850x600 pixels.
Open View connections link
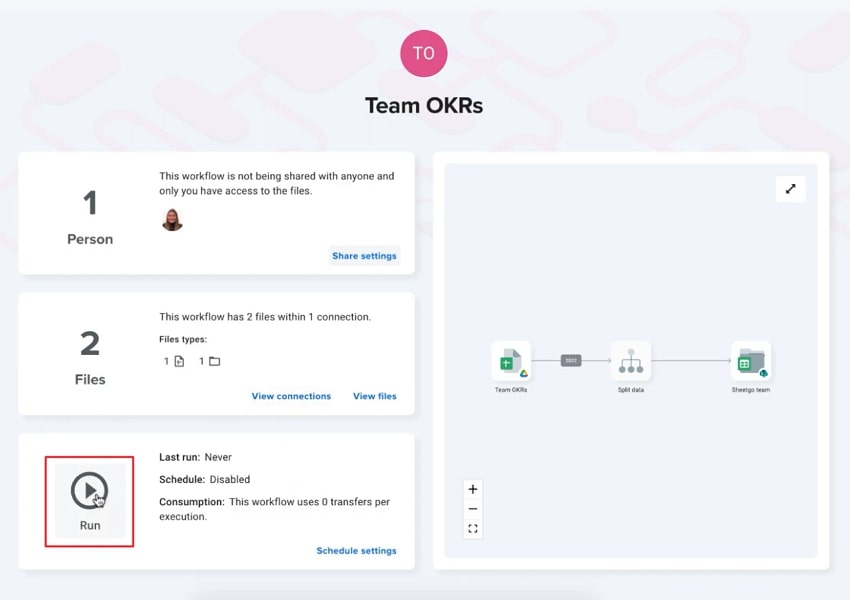pos(291,396)
